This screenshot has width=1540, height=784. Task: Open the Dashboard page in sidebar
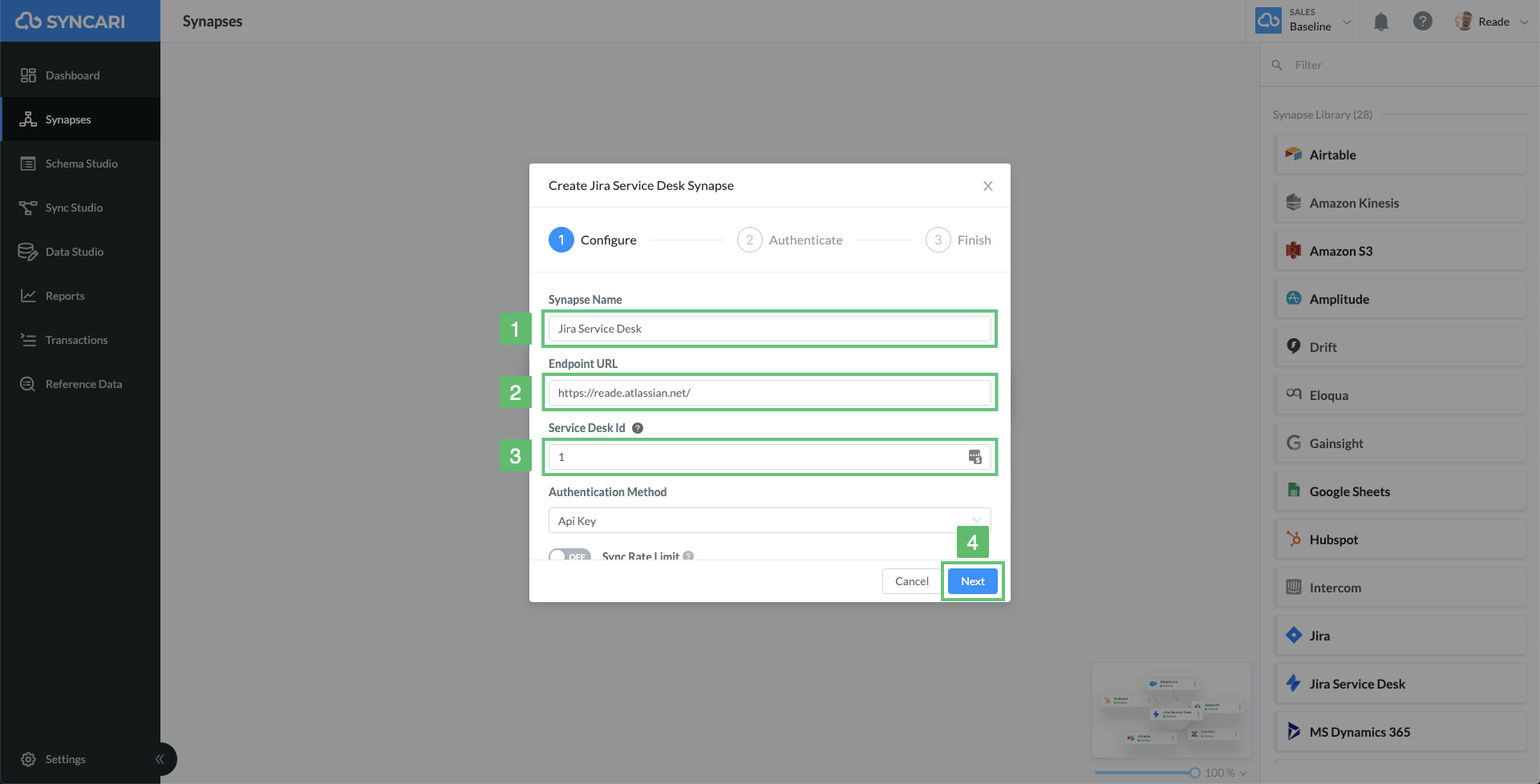(x=80, y=75)
